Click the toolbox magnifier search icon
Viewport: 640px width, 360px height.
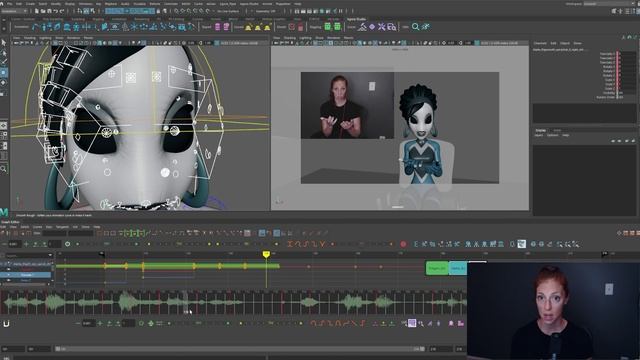click(4, 168)
